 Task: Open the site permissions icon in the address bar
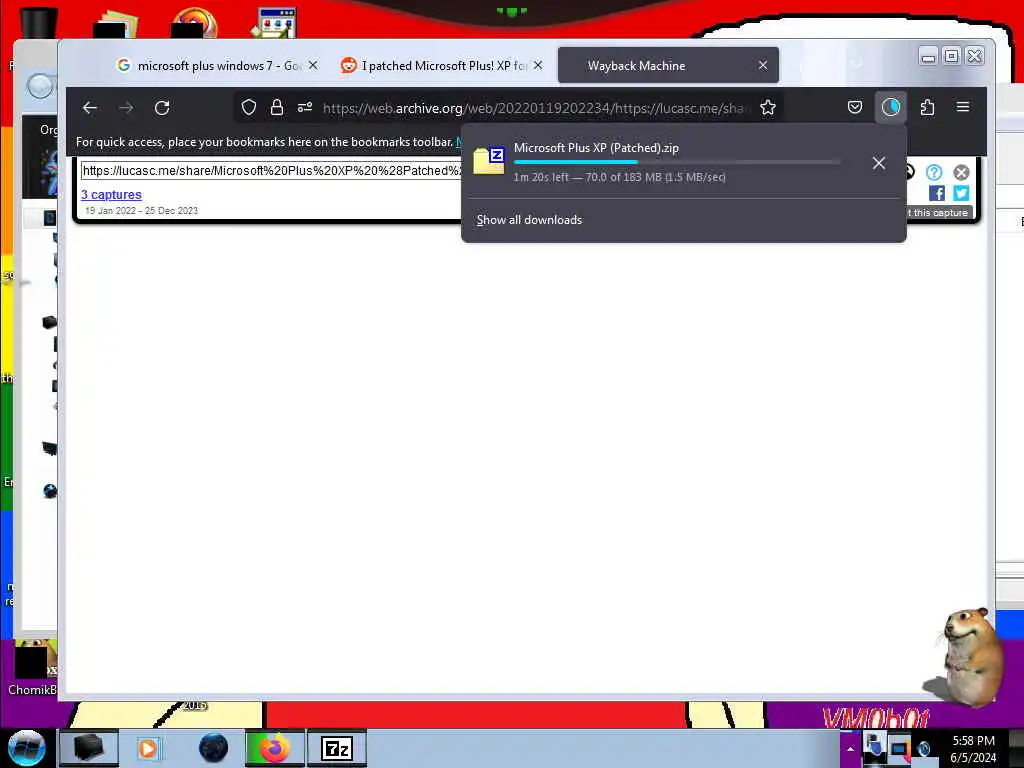point(305,107)
